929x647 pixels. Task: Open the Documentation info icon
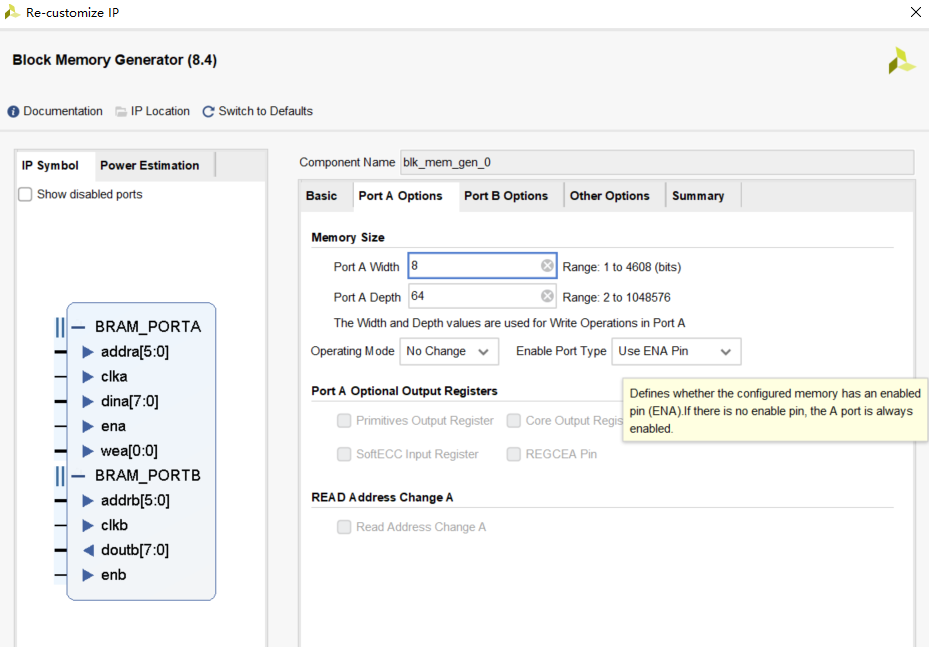point(13,111)
